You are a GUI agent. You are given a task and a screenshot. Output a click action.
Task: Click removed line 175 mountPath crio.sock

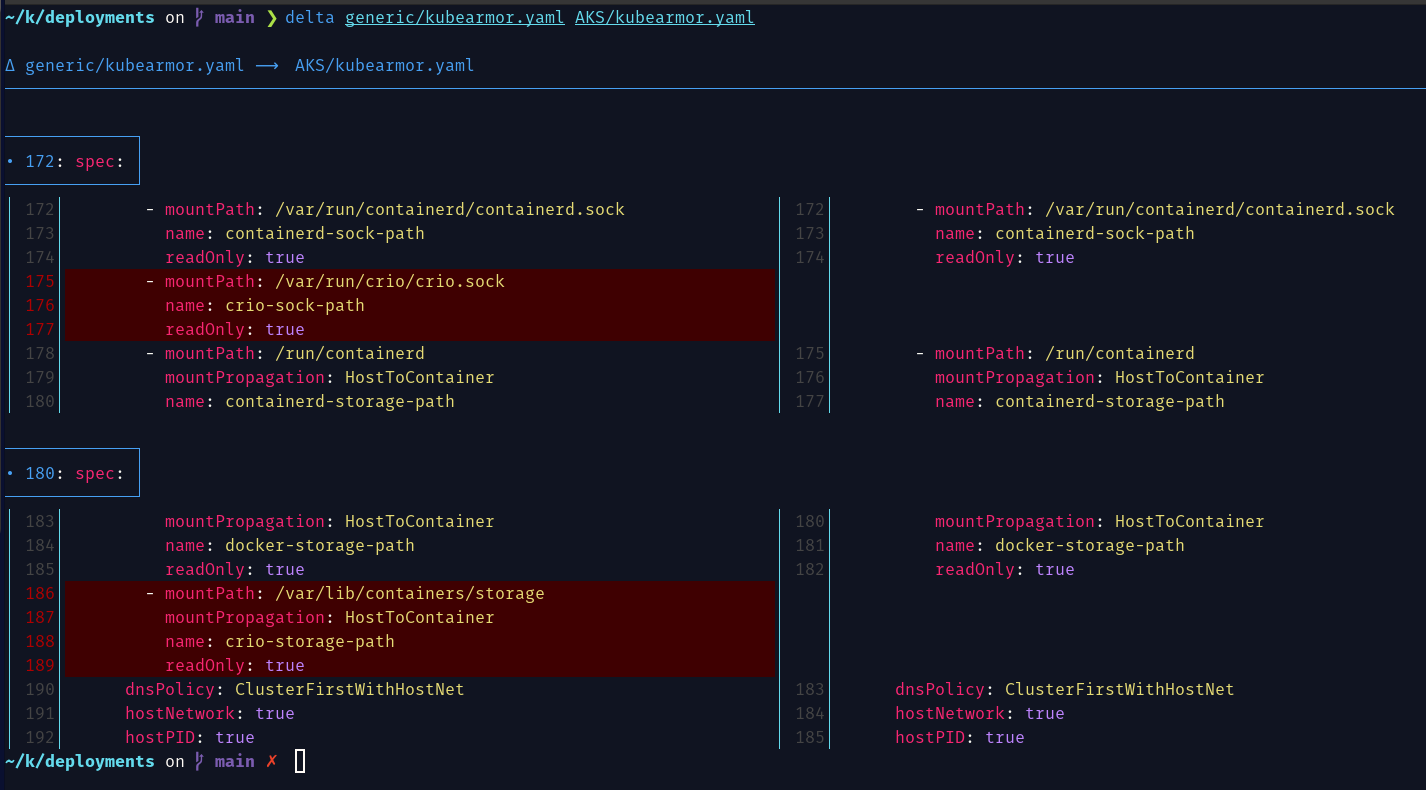(x=325, y=282)
